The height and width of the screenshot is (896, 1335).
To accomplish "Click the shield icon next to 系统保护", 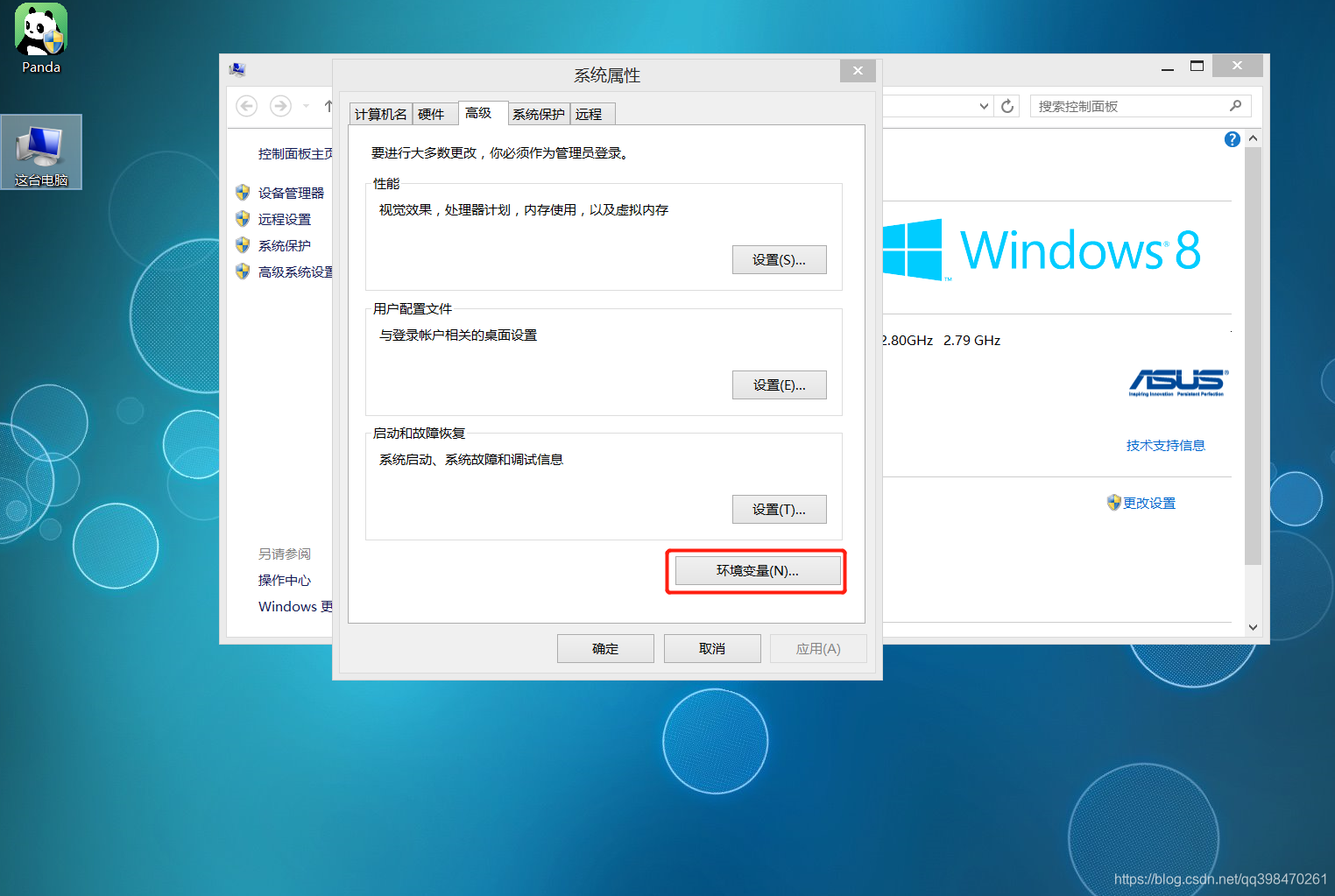I will coord(243,245).
